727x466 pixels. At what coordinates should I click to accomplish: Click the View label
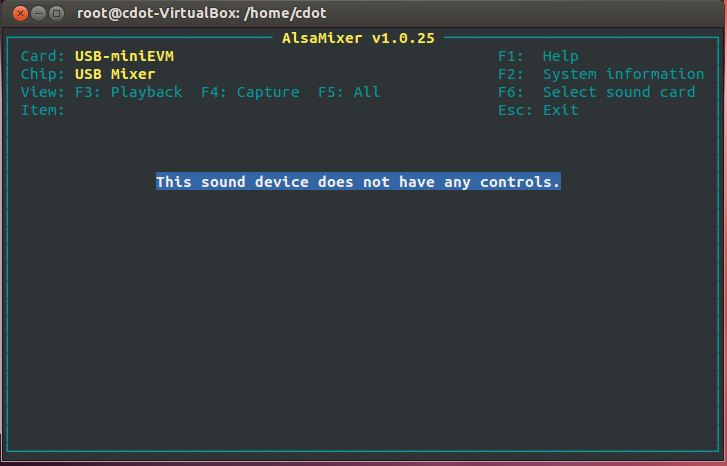coord(43,92)
